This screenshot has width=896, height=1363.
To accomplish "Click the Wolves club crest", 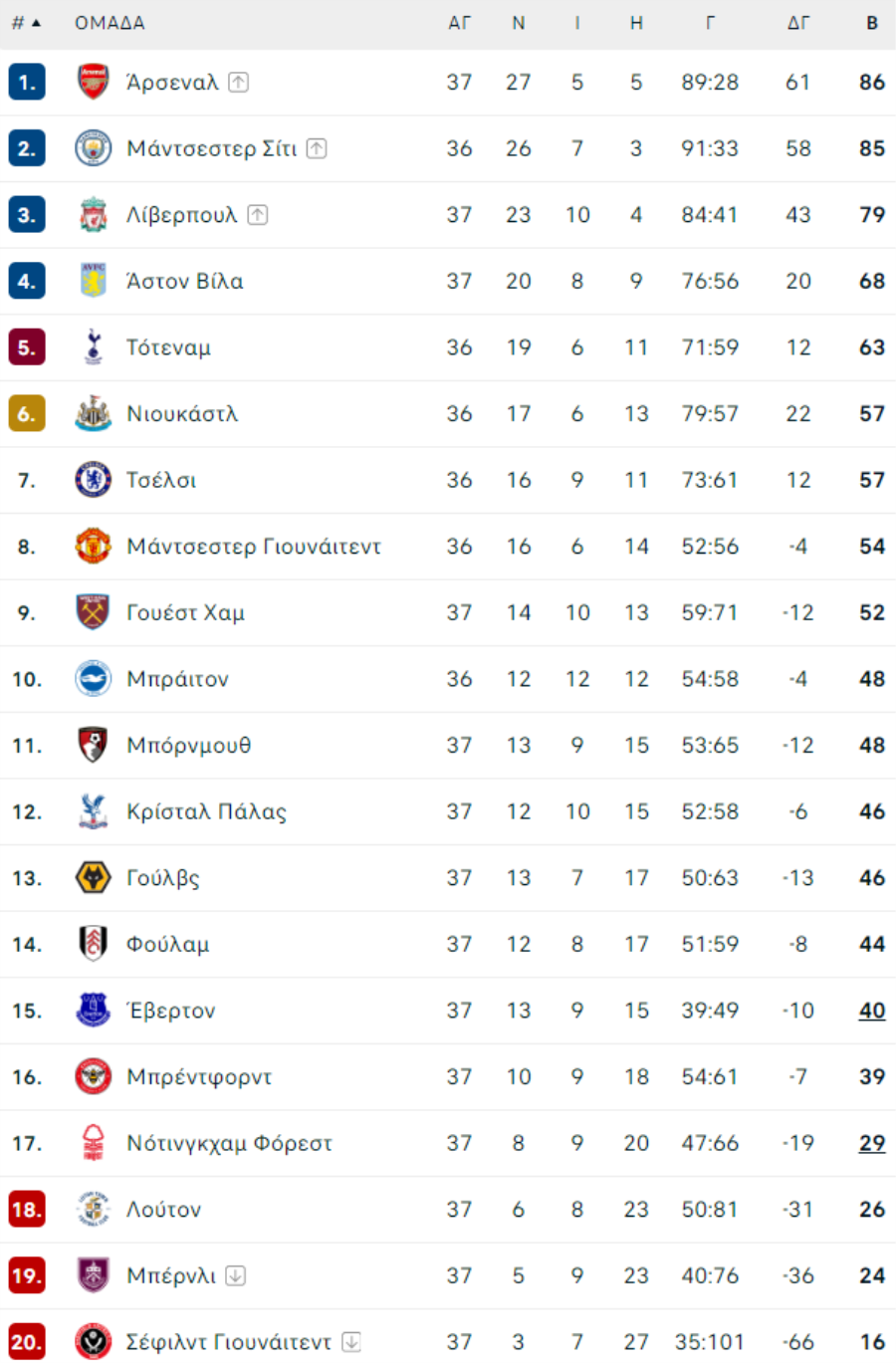I will [93, 878].
